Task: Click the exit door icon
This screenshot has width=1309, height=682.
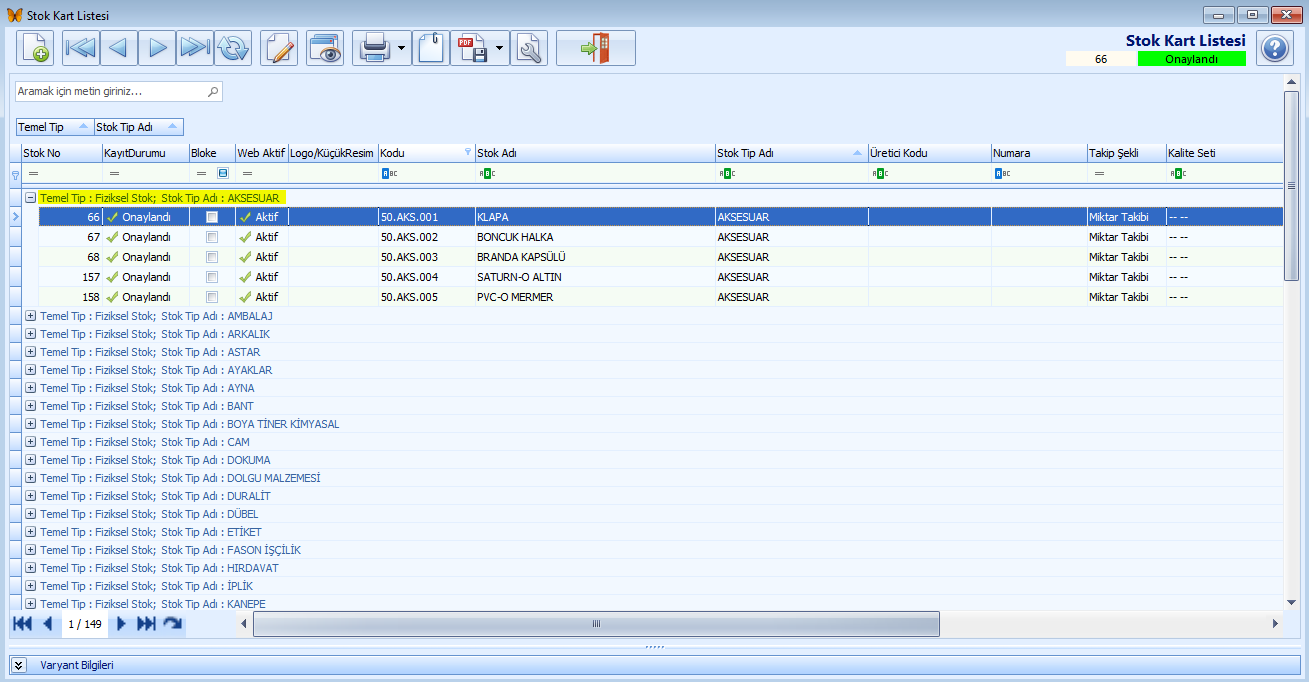Action: tap(596, 48)
